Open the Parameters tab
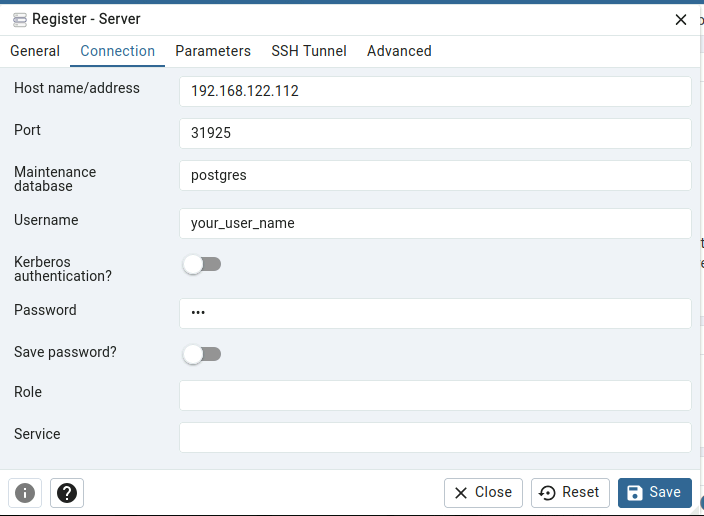This screenshot has width=704, height=516. [213, 51]
